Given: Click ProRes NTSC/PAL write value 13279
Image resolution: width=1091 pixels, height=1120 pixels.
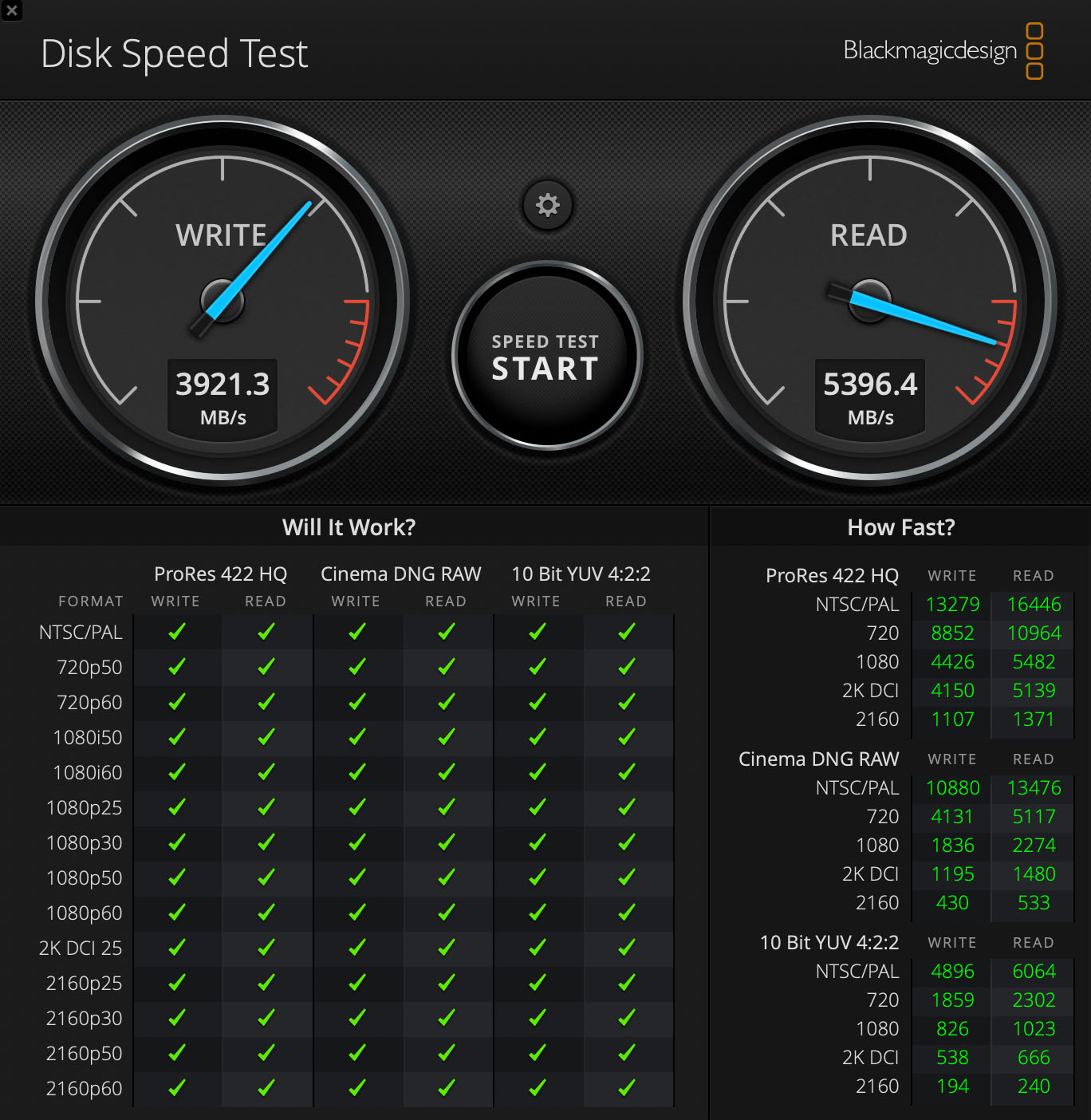Looking at the screenshot, I should point(953,605).
